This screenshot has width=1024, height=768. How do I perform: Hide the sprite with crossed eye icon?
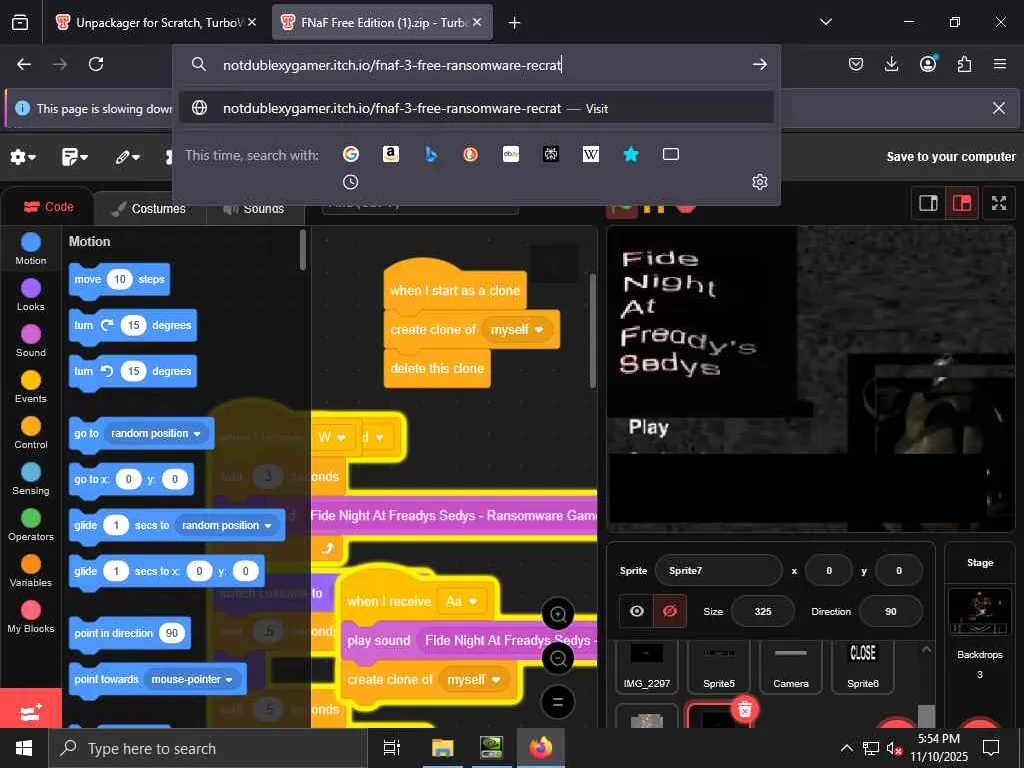669,611
